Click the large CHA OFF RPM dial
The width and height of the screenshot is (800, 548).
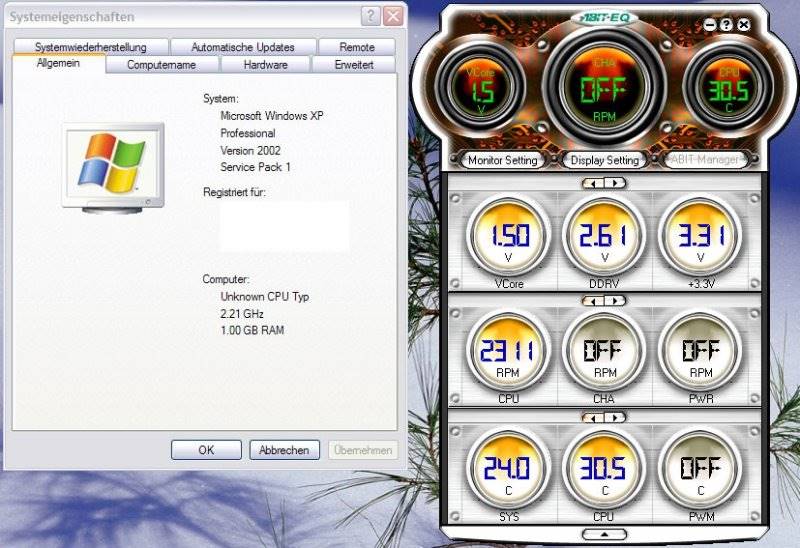click(x=605, y=89)
